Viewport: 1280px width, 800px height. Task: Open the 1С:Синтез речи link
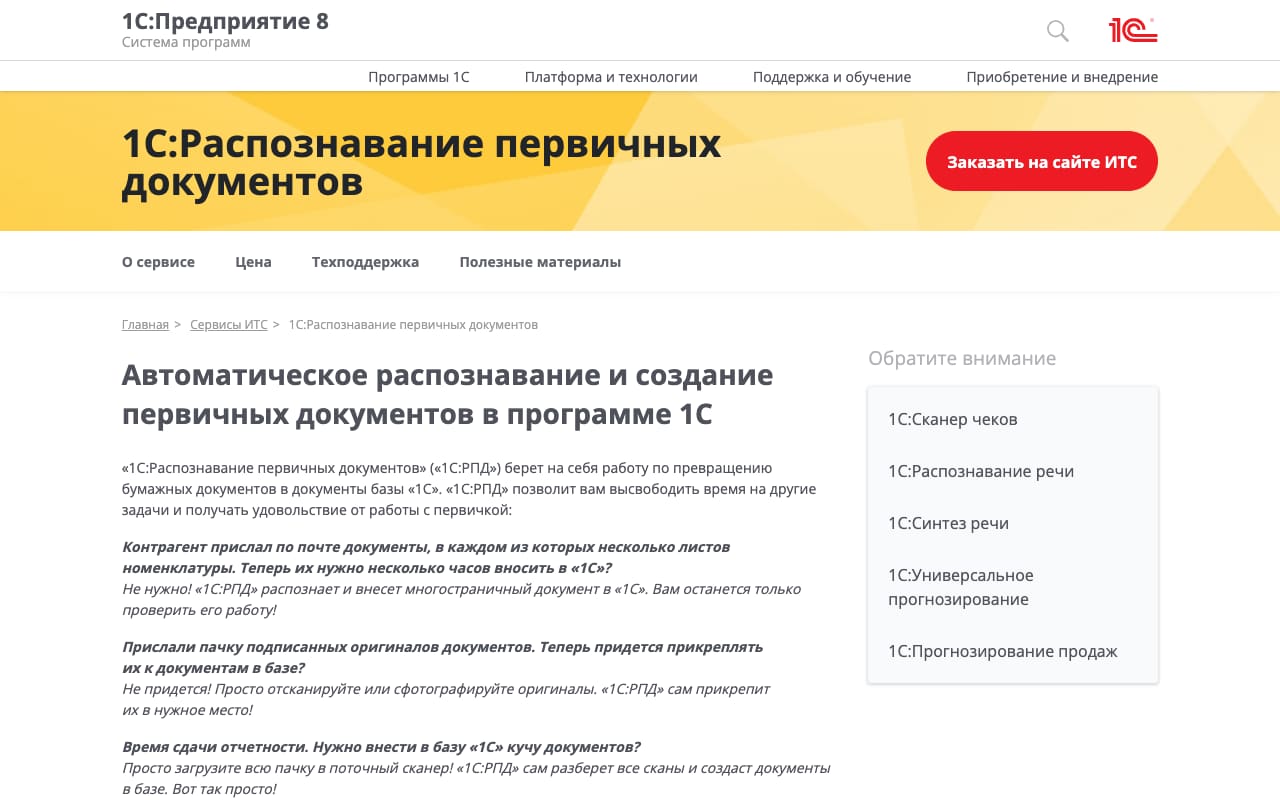[x=948, y=523]
